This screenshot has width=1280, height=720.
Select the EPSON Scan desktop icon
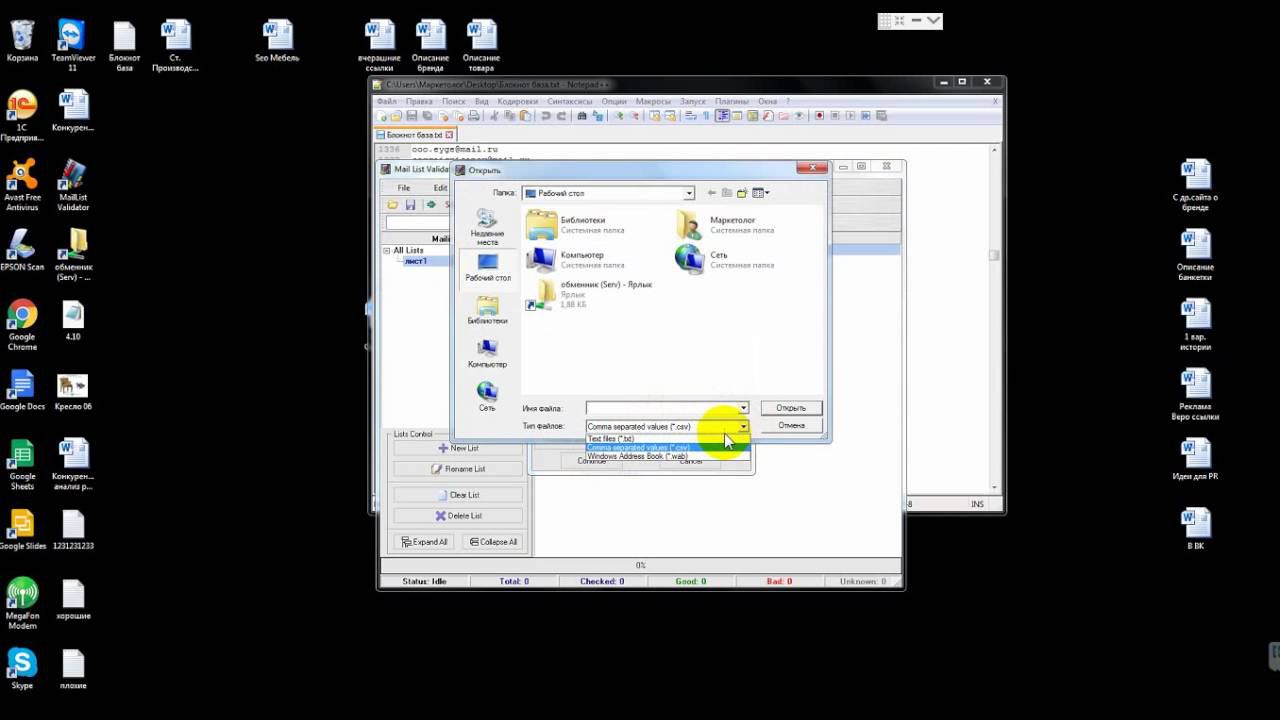[22, 250]
